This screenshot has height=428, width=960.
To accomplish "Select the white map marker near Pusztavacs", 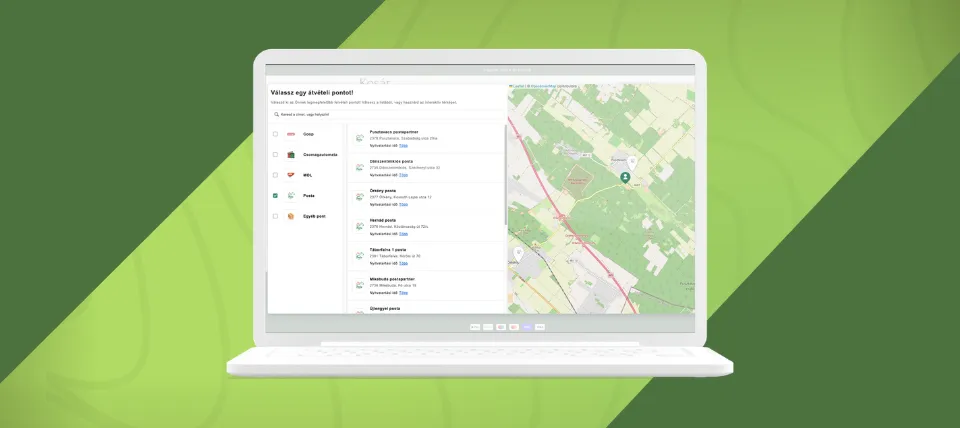I will tap(632, 163).
